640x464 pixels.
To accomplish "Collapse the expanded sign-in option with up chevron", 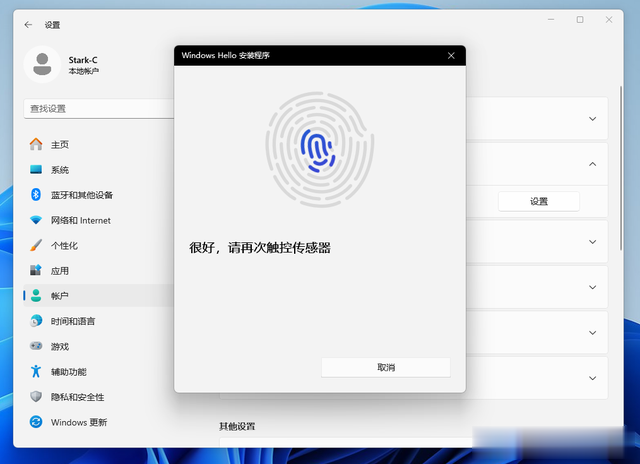I will click(x=593, y=164).
